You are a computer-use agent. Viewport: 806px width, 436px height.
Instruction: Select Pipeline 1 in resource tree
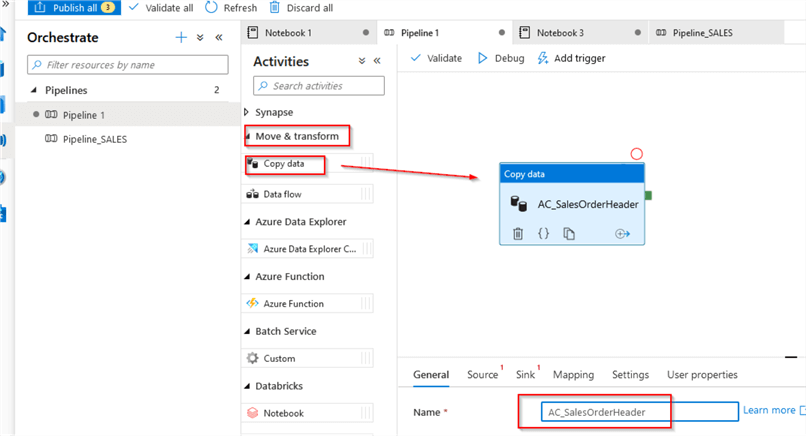pos(83,115)
